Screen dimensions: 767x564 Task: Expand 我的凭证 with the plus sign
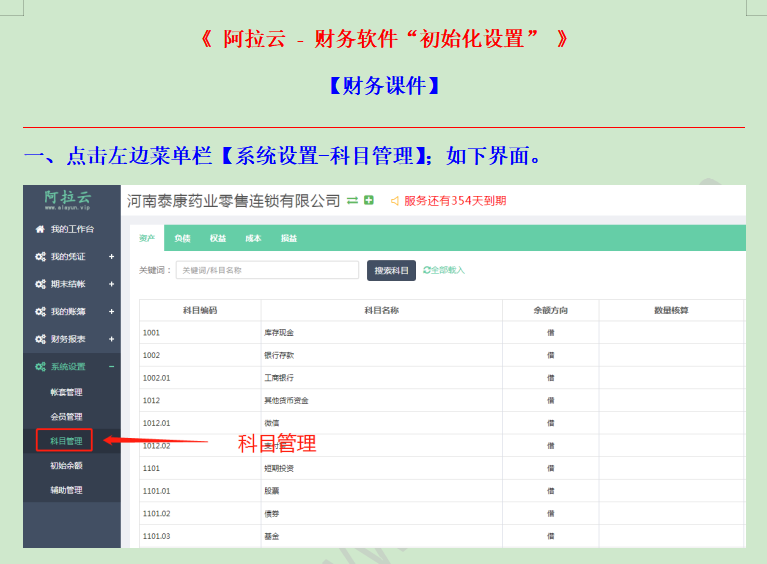(x=112, y=256)
